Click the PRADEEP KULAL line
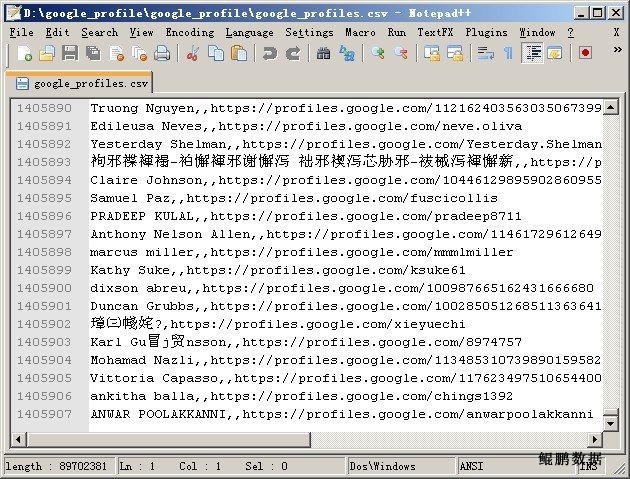The image size is (630, 479). point(306,216)
